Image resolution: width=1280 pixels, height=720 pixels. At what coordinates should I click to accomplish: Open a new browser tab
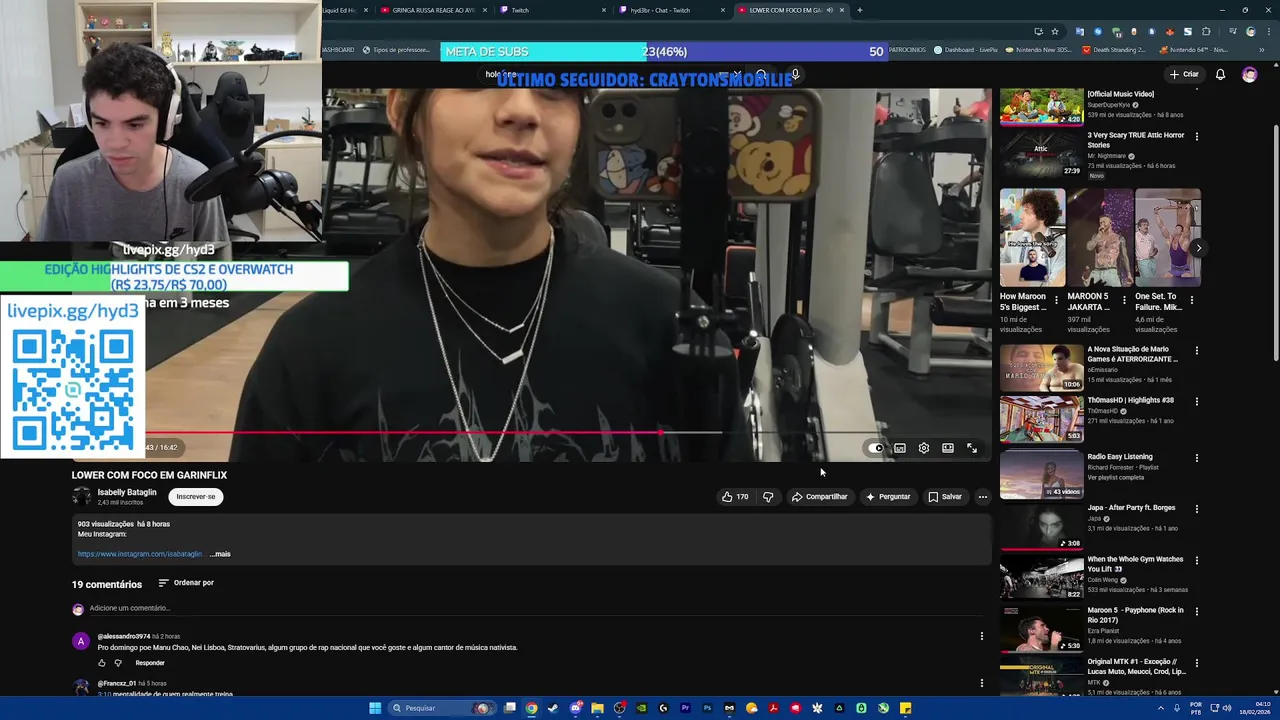859,10
